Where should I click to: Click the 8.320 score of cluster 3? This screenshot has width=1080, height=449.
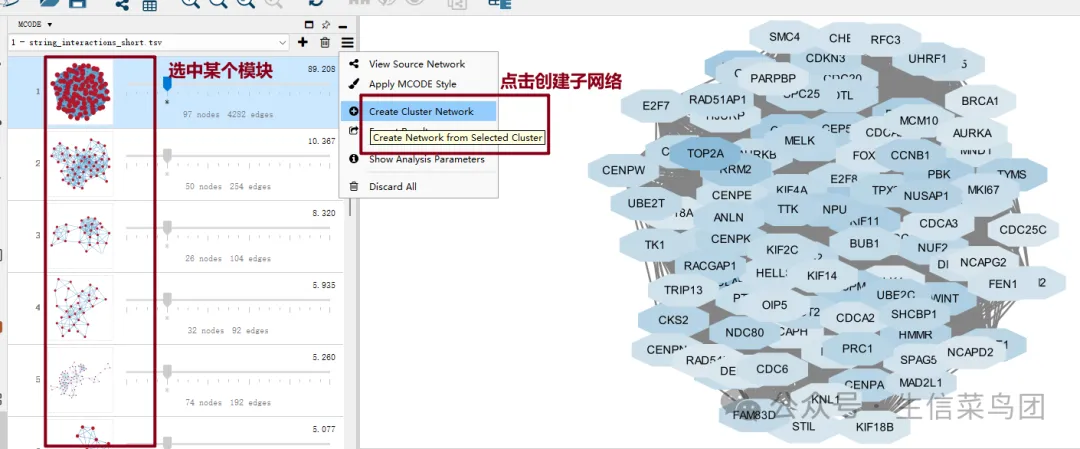[324, 213]
